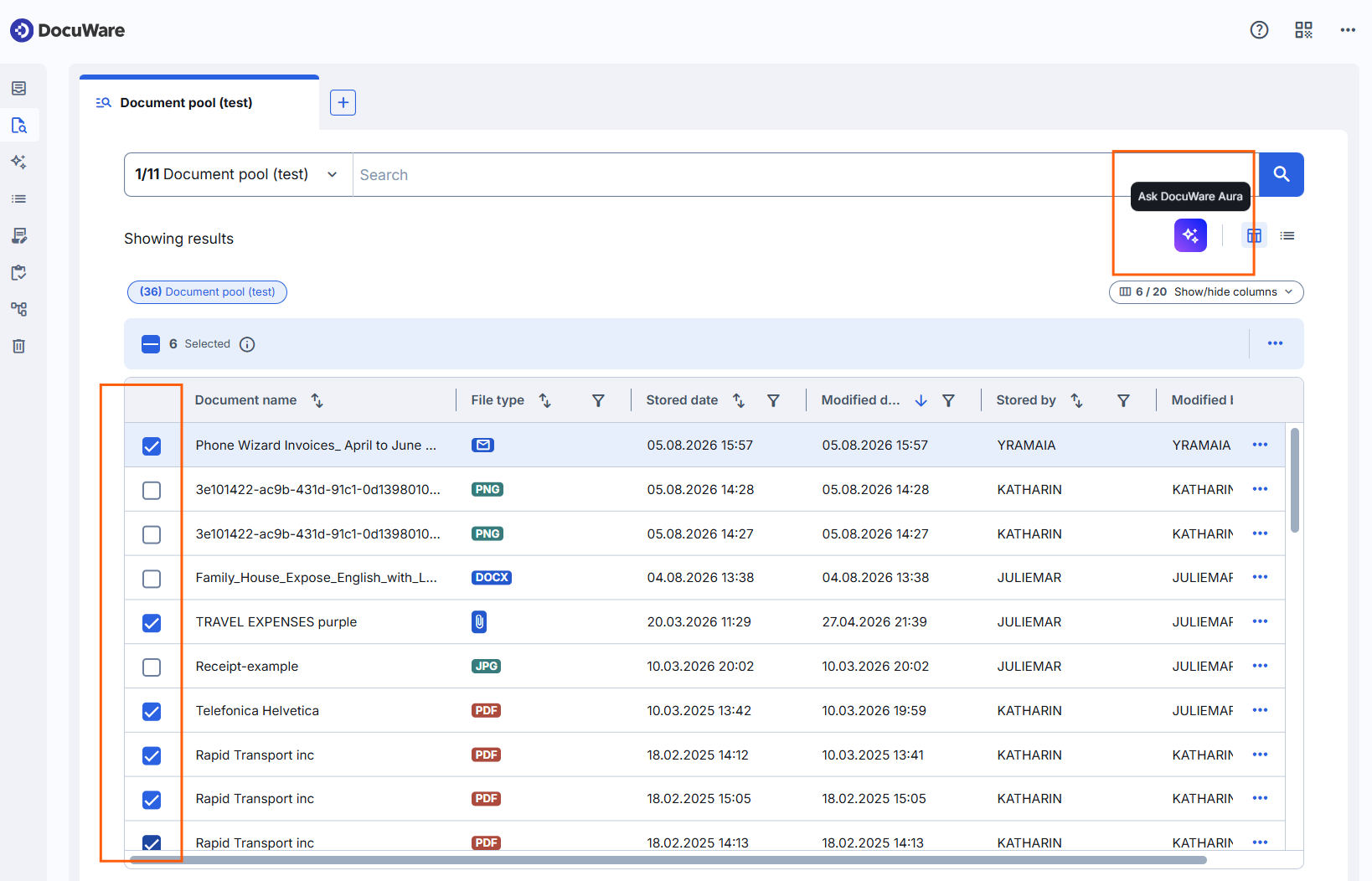Expand Show/hide columns dropdown
The height and width of the screenshot is (881, 1372).
[1206, 291]
